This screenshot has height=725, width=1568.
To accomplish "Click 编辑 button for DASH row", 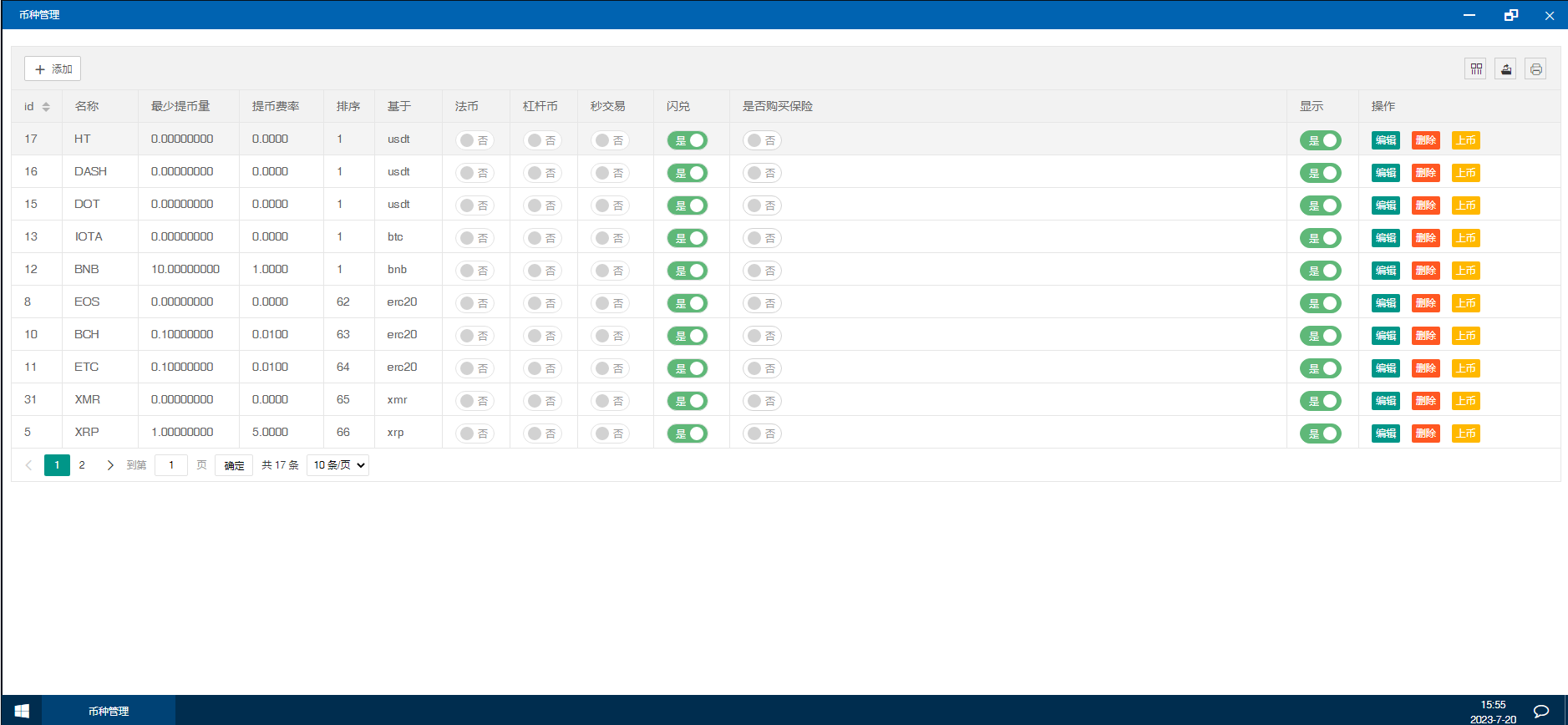I will click(1385, 173).
